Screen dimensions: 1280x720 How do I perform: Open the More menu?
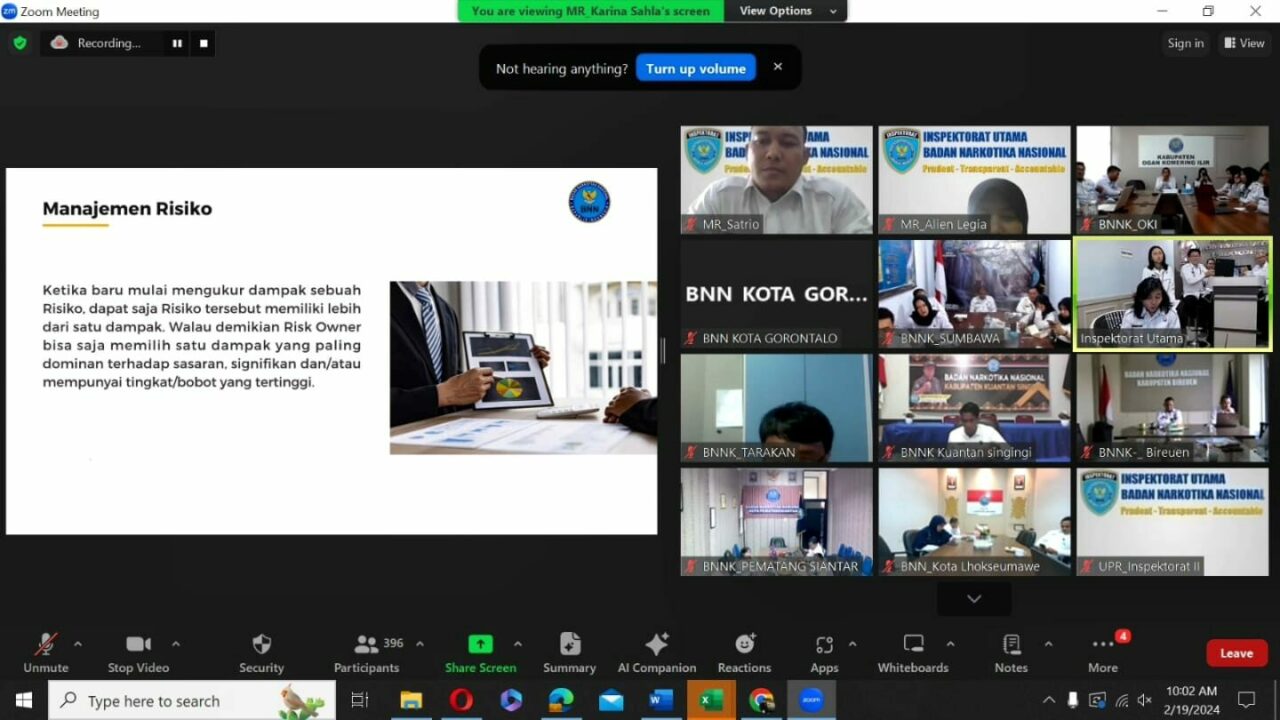click(x=1103, y=652)
